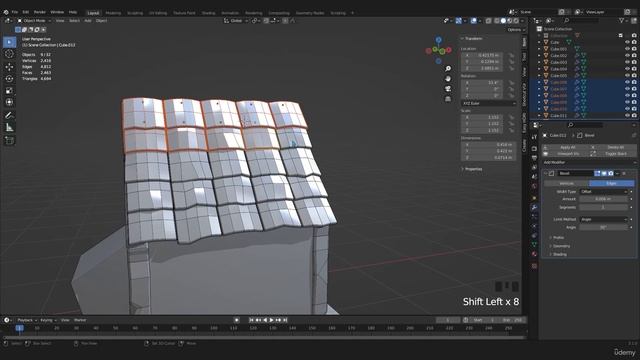Open the Global transform orientation dropdown
Screen dimensions: 640x360
(x=236, y=20)
